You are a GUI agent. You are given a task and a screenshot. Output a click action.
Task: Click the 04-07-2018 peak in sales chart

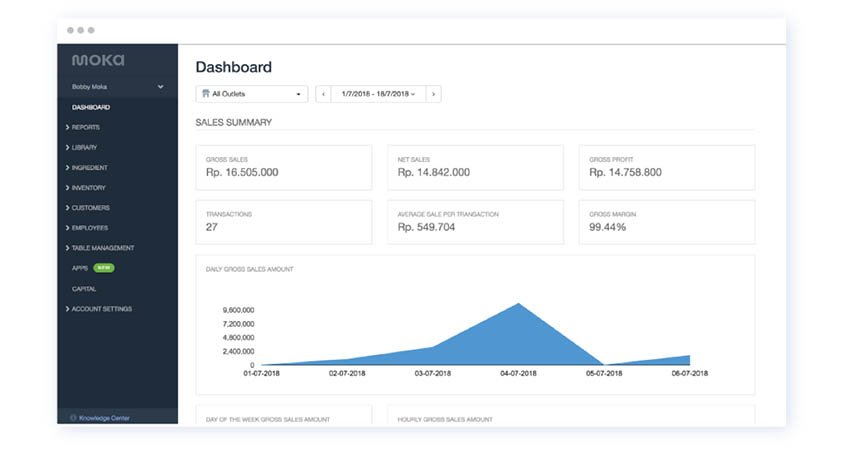[517, 305]
